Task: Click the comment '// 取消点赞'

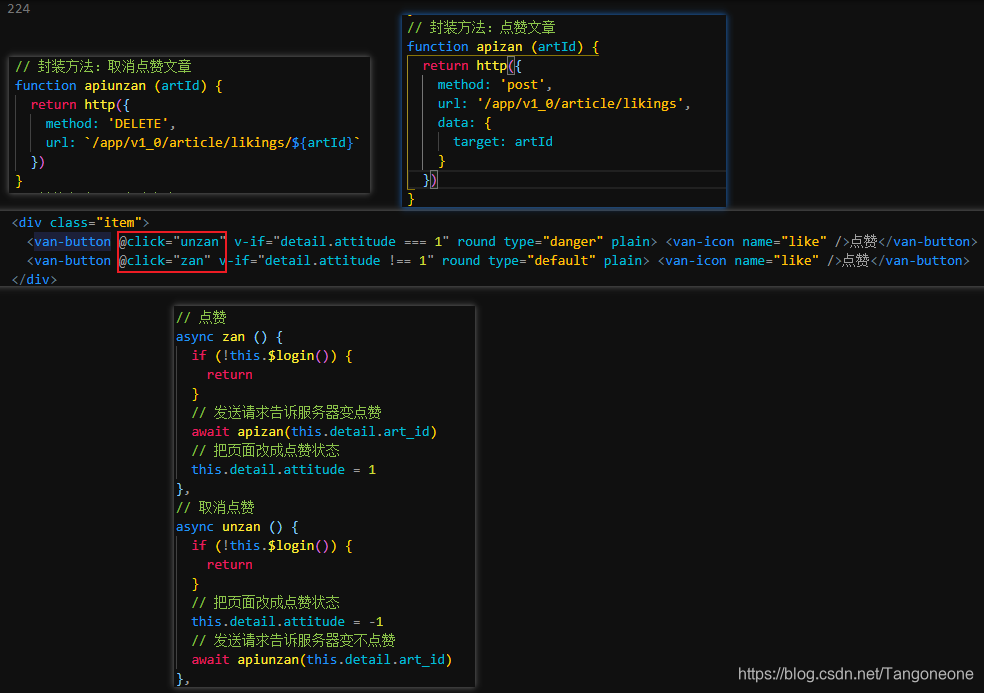Action: click(215, 507)
